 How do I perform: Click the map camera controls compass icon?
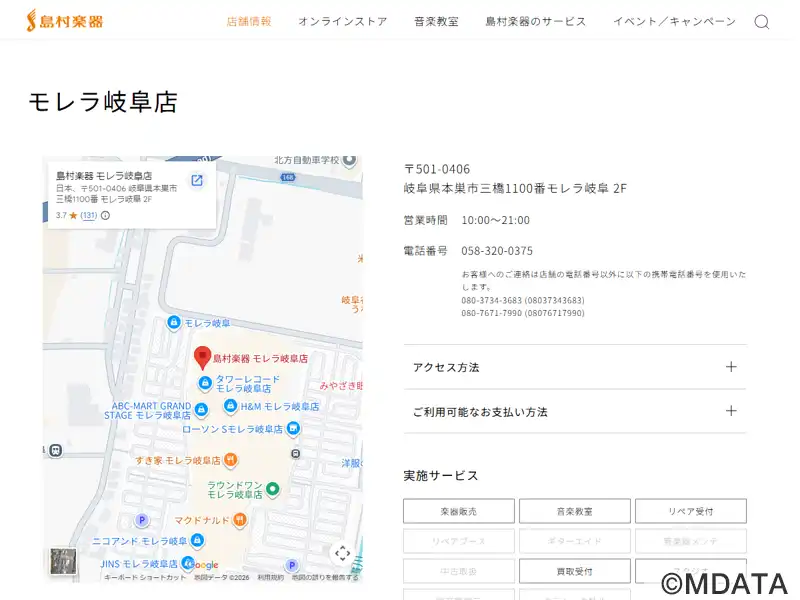(x=342, y=553)
